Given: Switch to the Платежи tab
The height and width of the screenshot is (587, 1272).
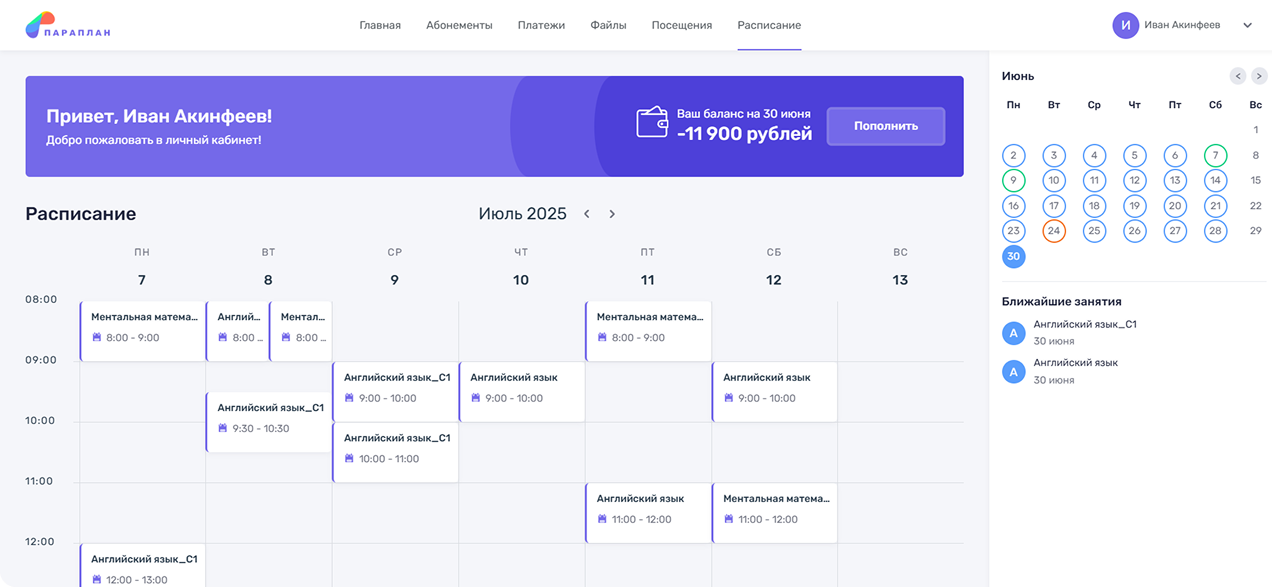Looking at the screenshot, I should pos(541,26).
